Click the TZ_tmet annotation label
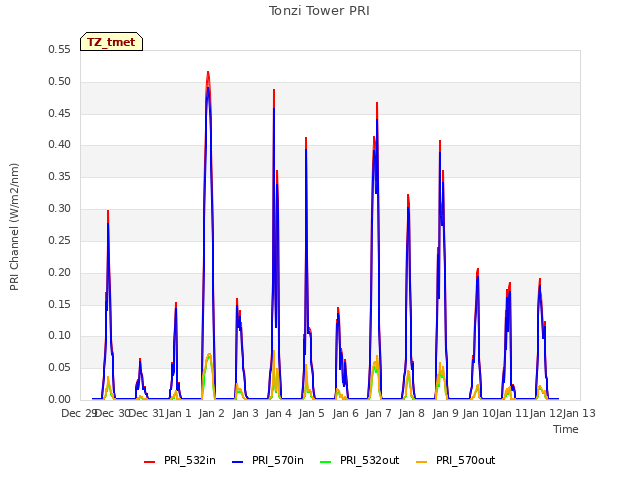640x480 pixels. [x=111, y=42]
